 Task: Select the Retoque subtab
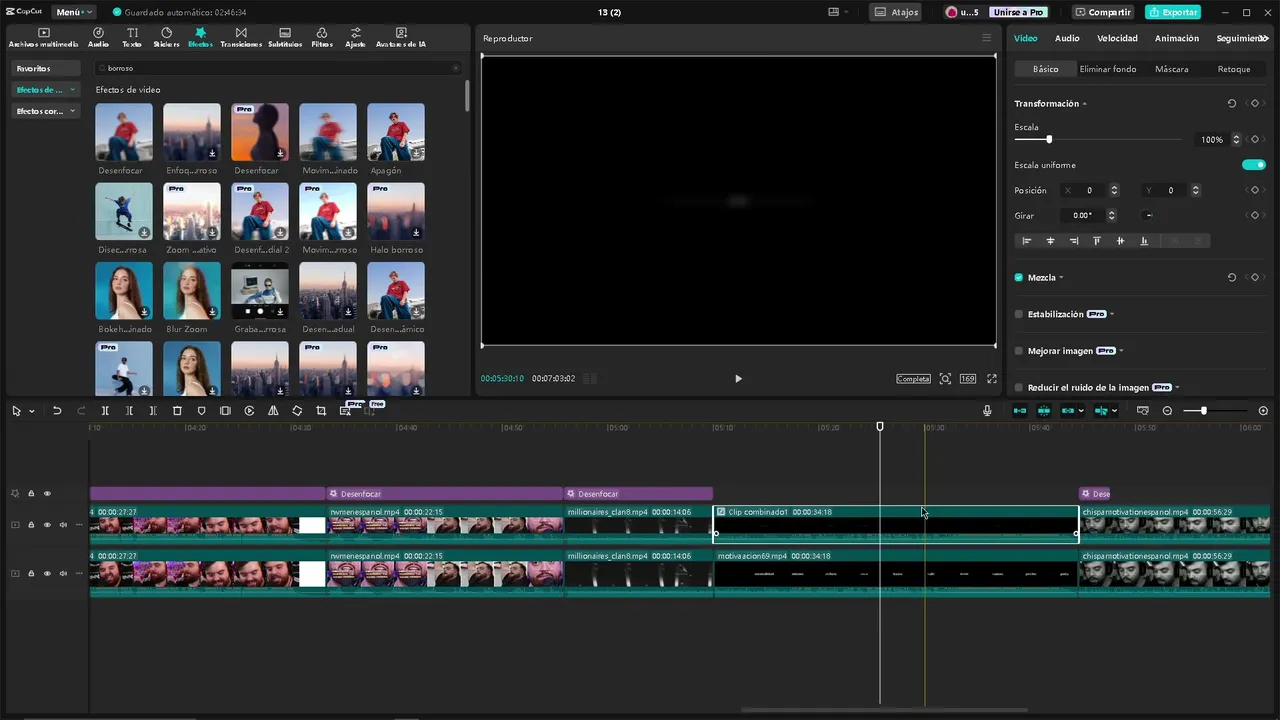(x=1234, y=69)
